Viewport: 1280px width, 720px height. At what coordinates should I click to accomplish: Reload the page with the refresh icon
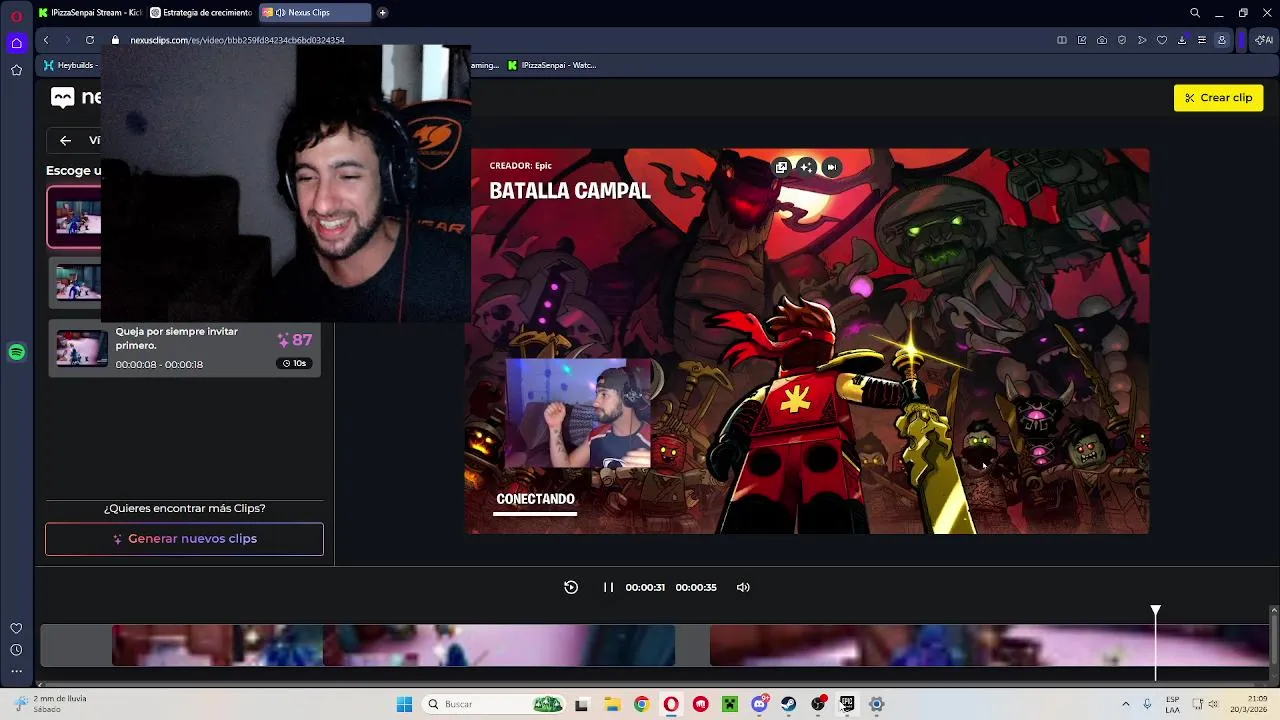coord(90,40)
